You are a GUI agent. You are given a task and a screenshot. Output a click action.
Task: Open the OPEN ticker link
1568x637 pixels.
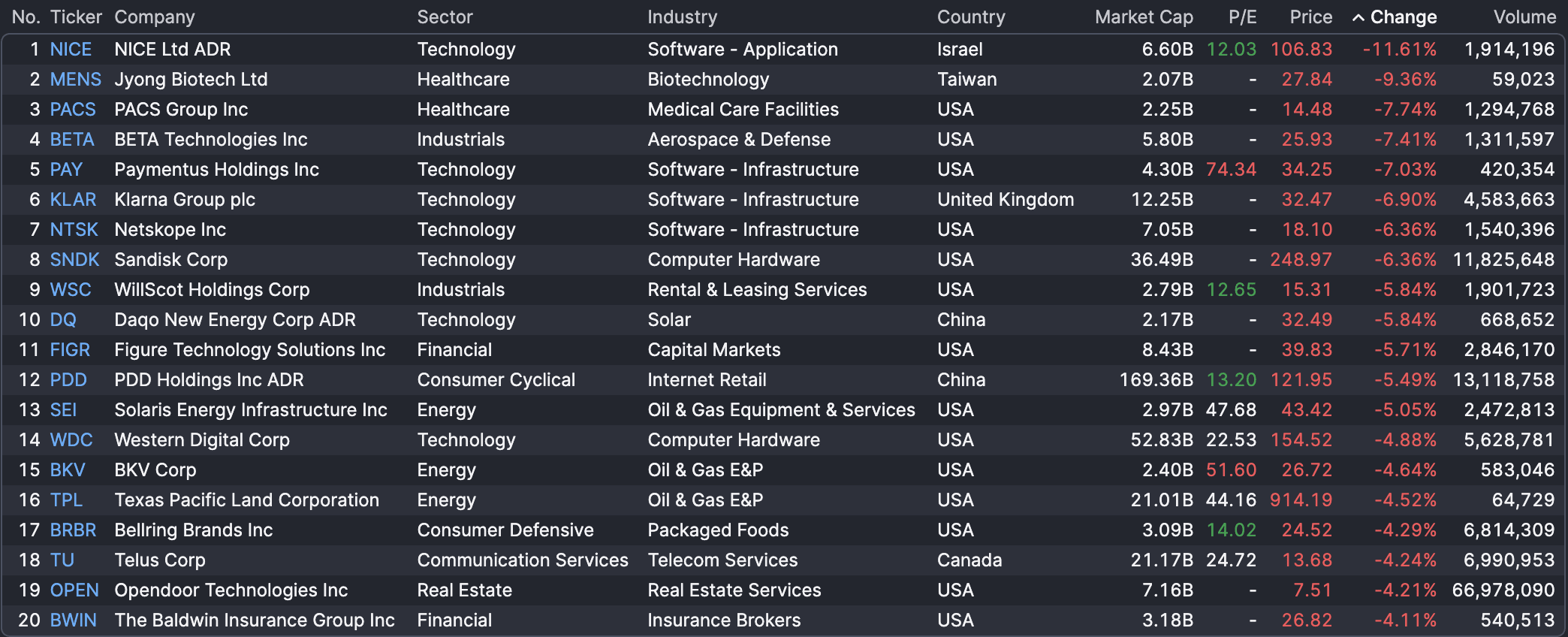point(74,590)
